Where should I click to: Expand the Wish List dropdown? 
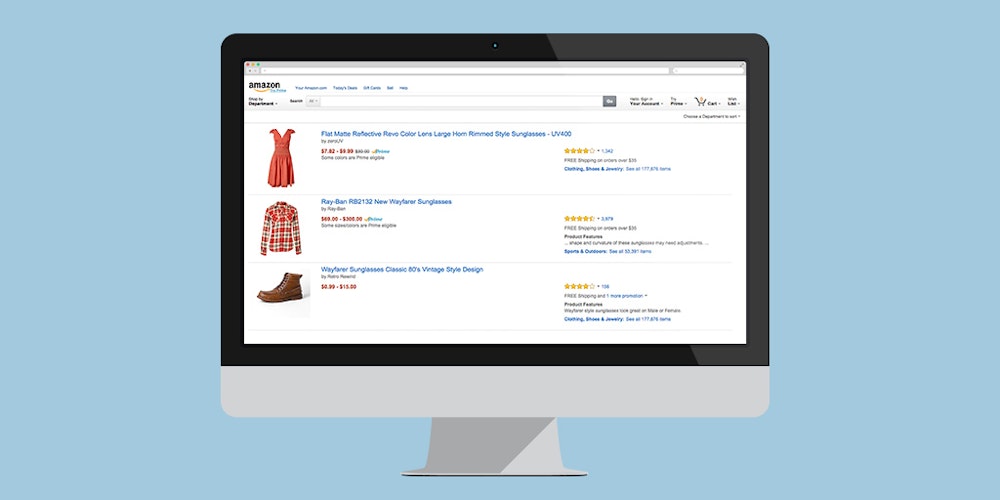[733, 101]
